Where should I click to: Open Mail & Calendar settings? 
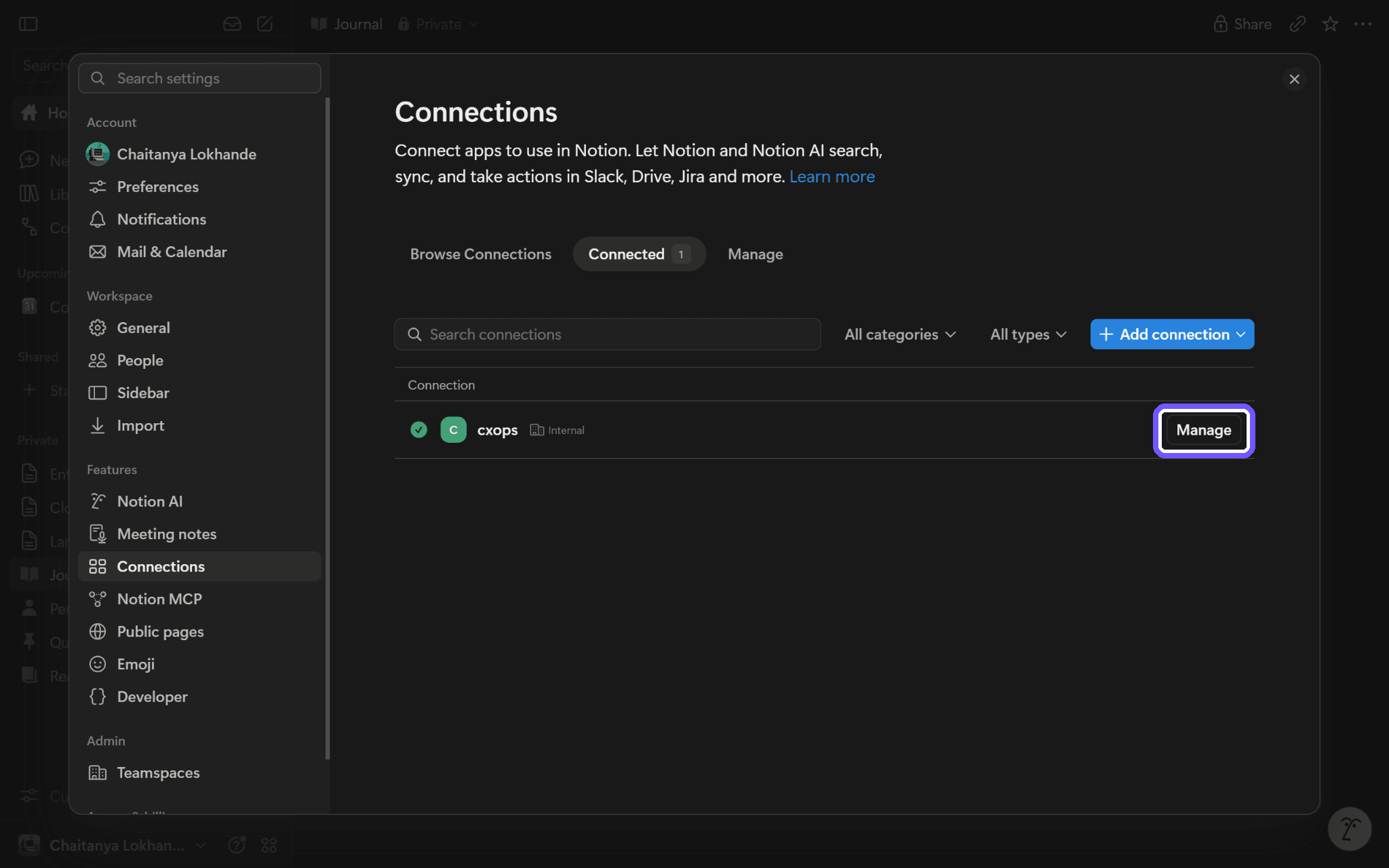point(199,252)
